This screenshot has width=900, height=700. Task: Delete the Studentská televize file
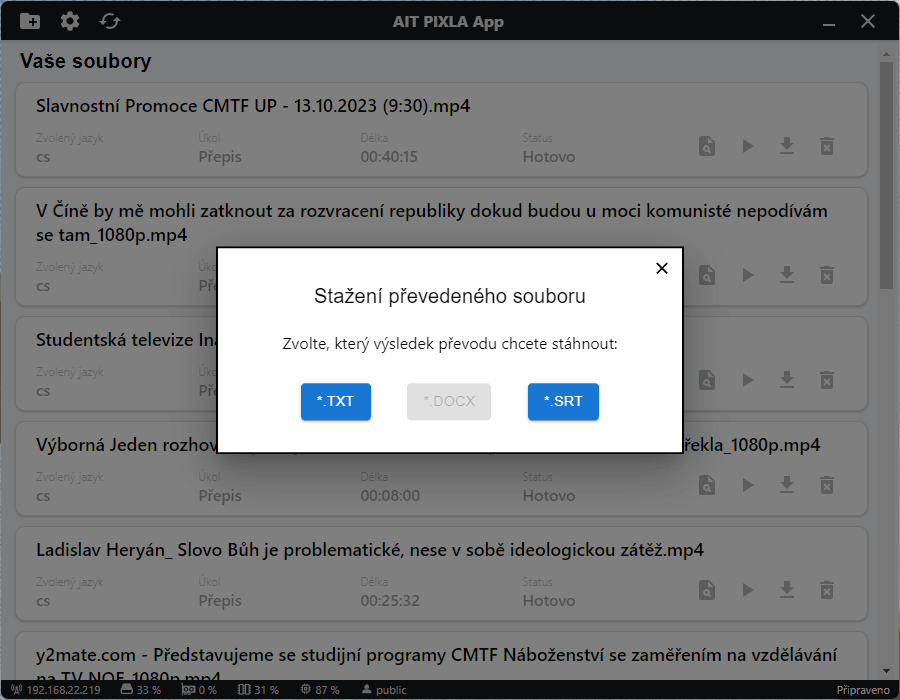pos(827,380)
